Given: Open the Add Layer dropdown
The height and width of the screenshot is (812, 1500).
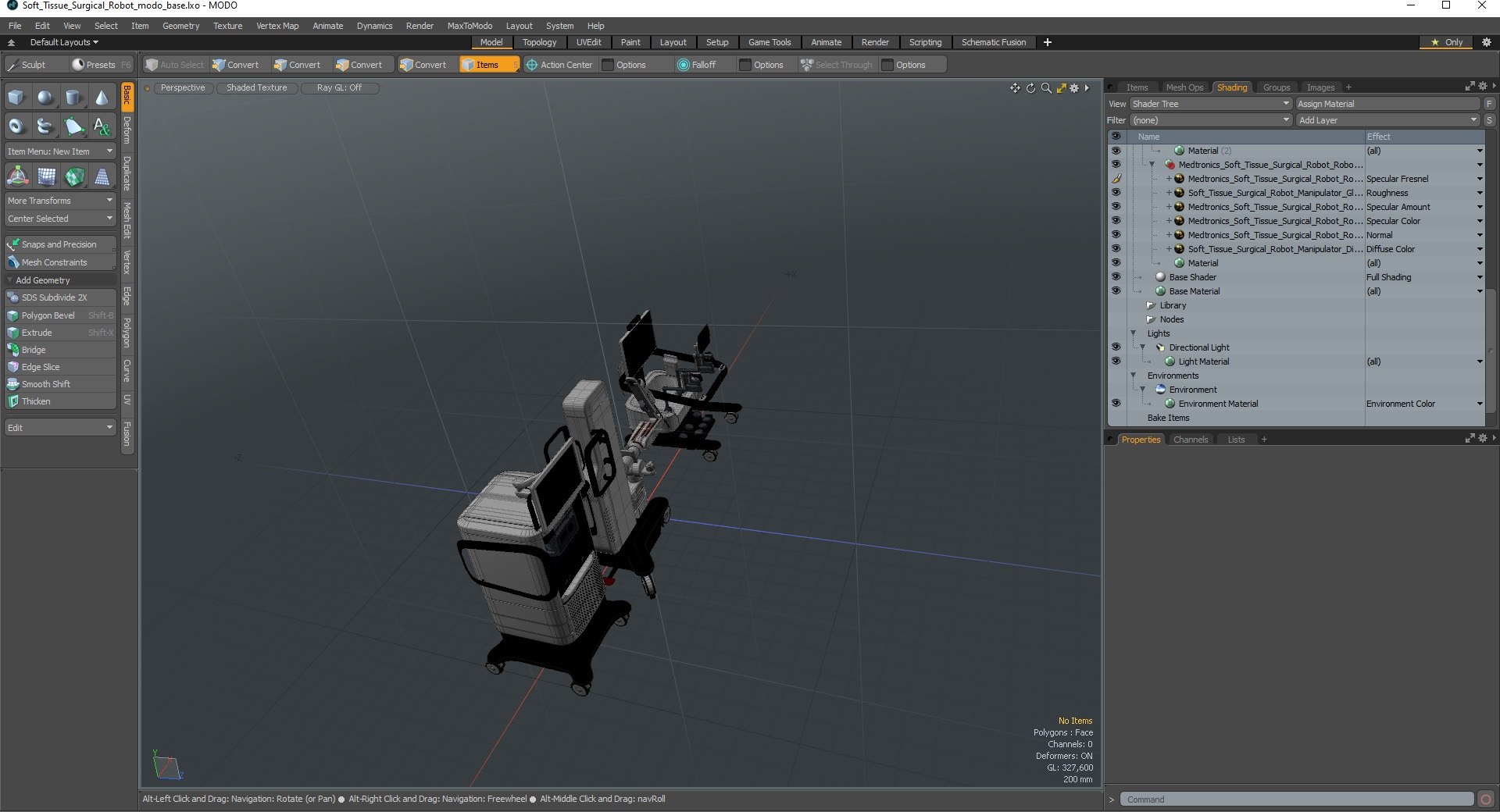Looking at the screenshot, I should point(1387,120).
